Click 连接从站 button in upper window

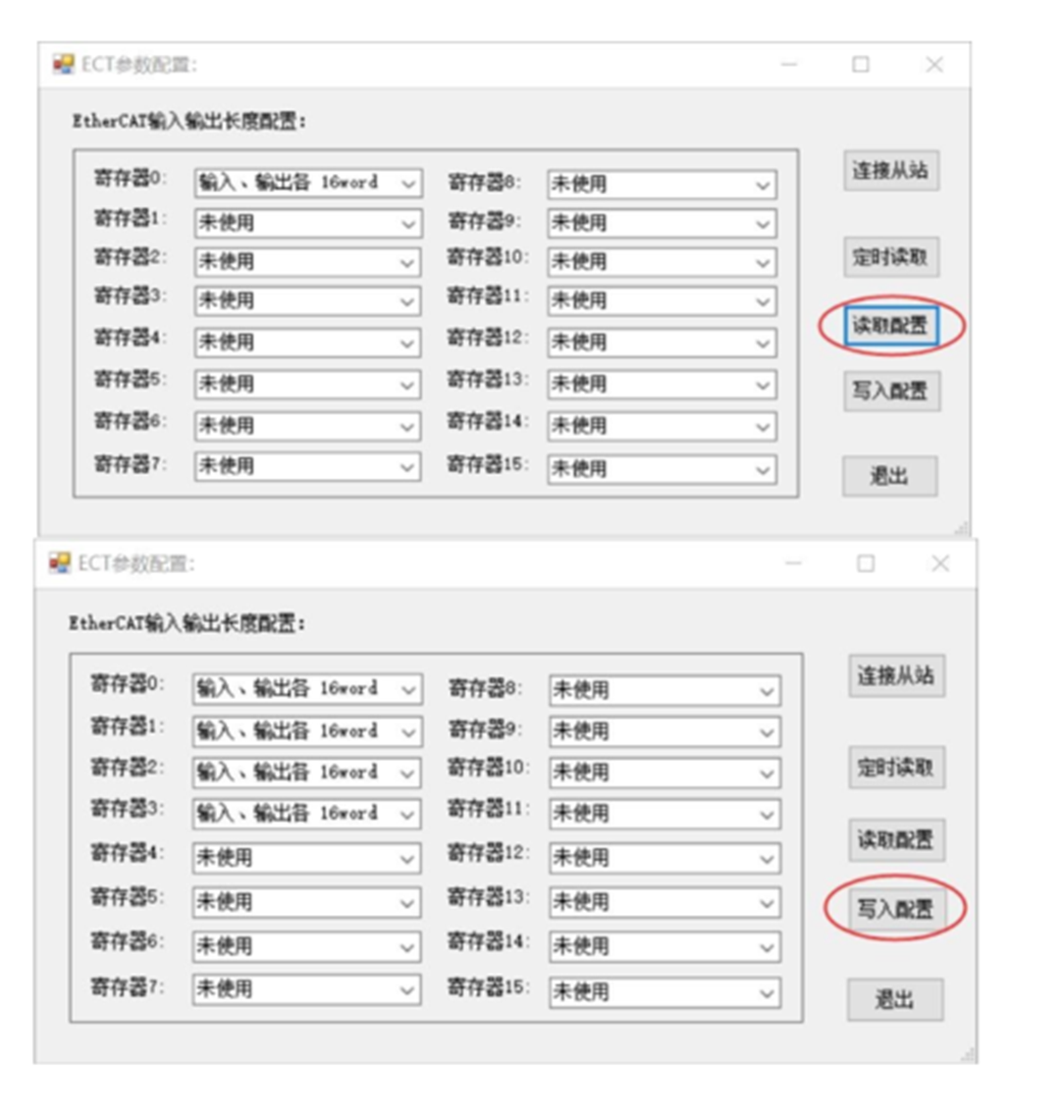pyautogui.click(x=890, y=170)
